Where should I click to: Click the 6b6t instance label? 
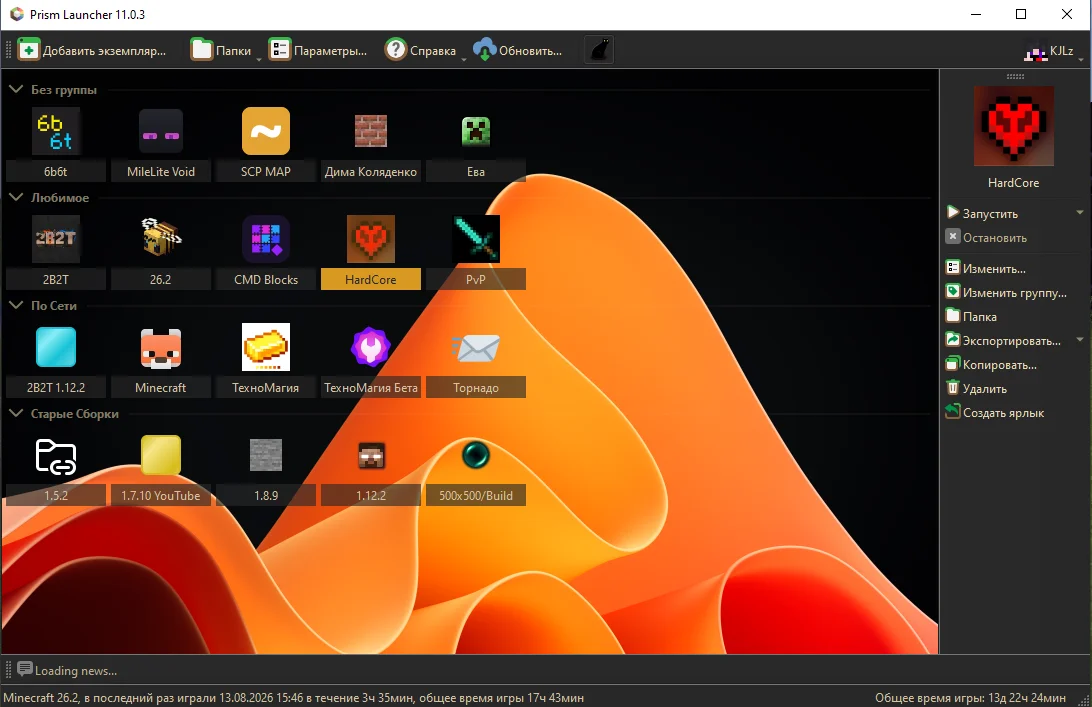coord(56,171)
